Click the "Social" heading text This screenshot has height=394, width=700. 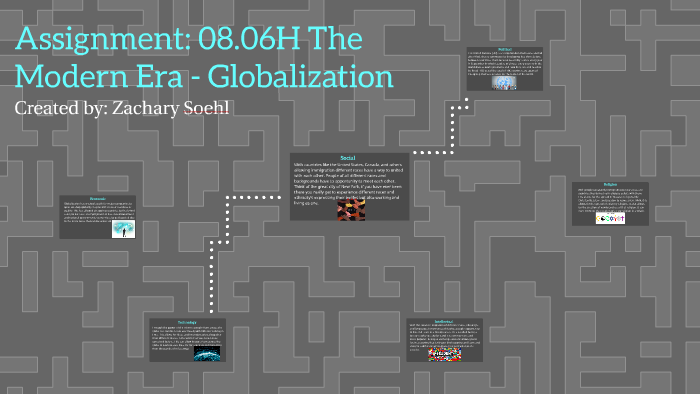click(x=348, y=158)
